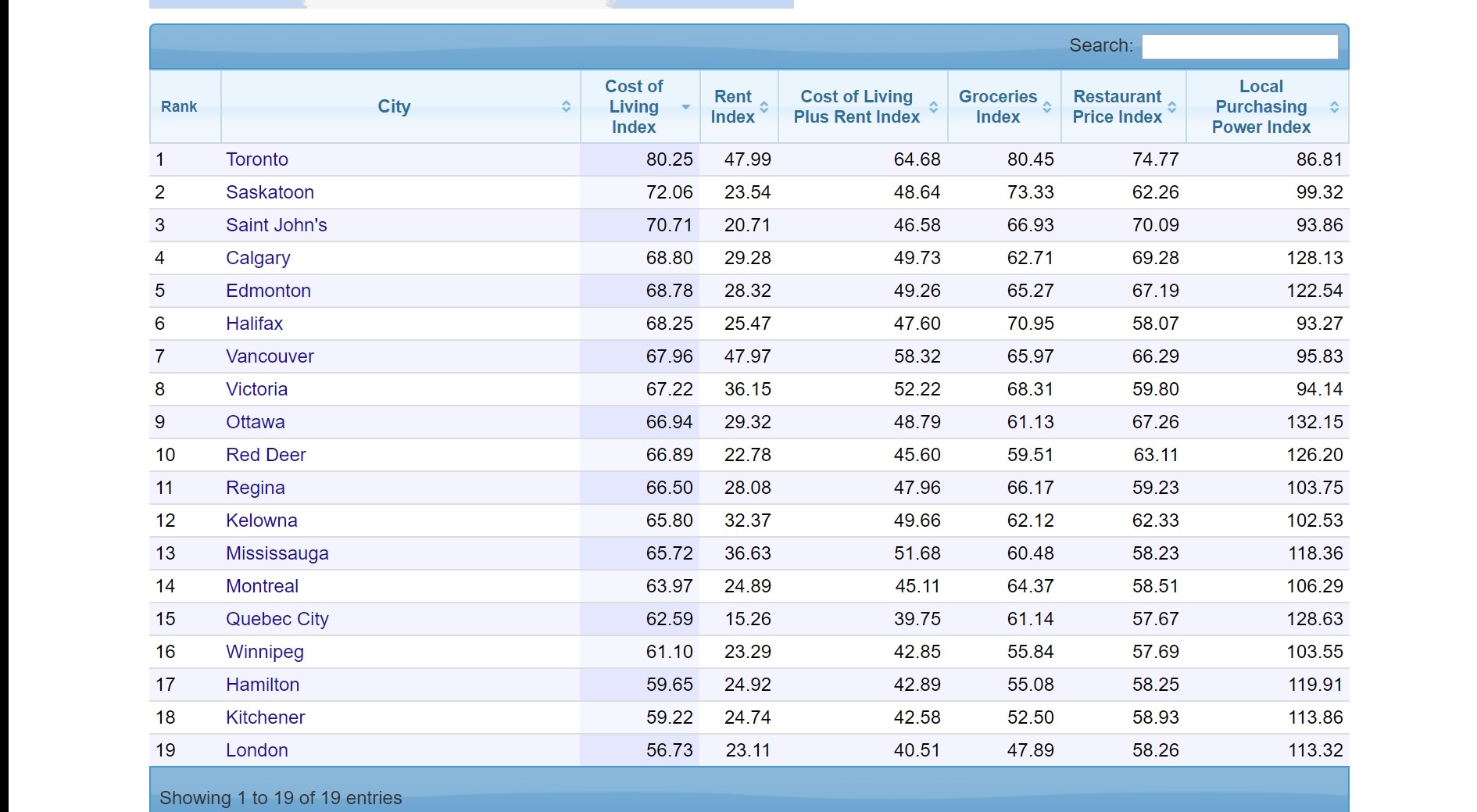Select Montreal's cost of living value 63.97
1477x812 pixels.
click(670, 586)
